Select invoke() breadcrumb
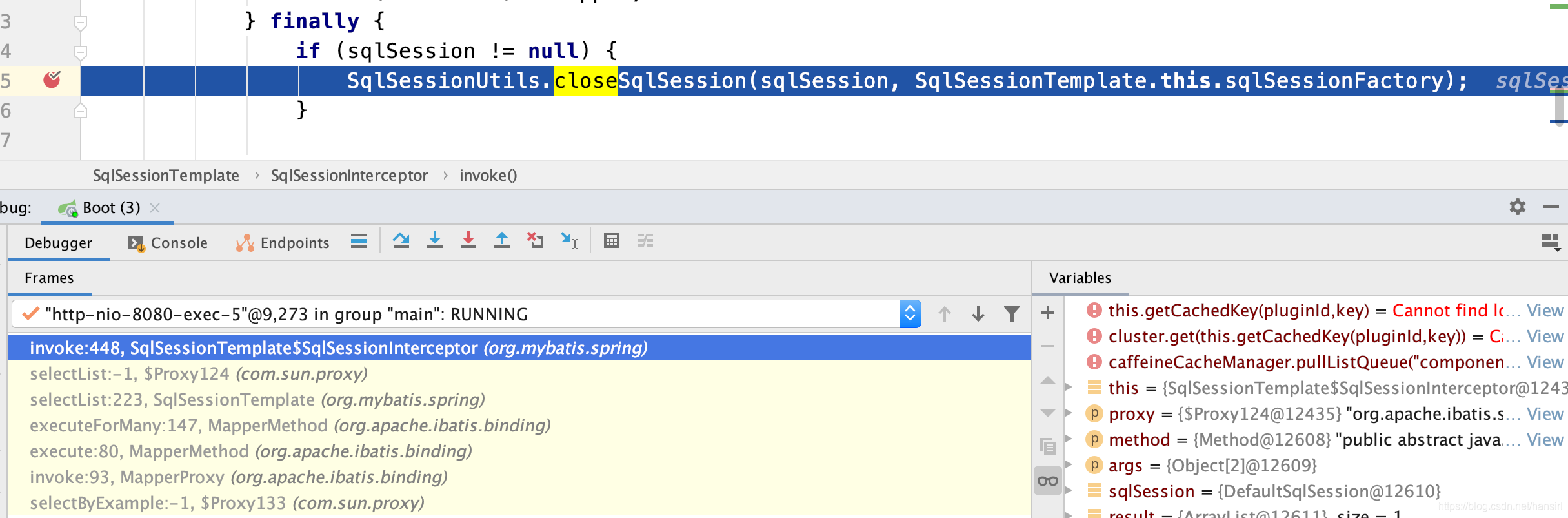 (x=488, y=176)
